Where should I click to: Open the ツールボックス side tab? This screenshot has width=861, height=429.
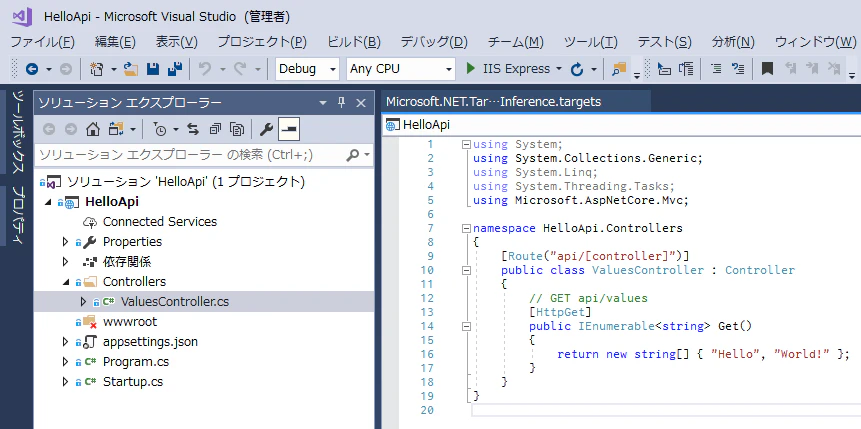19,131
